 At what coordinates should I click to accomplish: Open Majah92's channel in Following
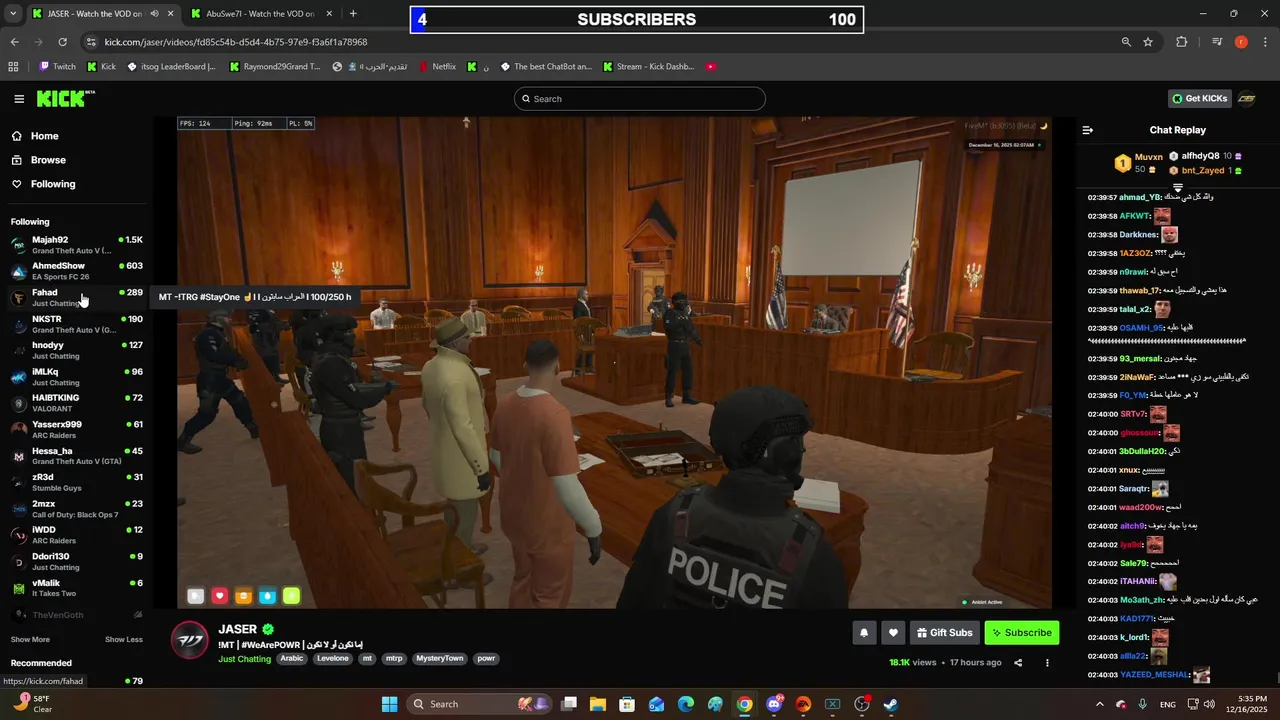point(76,245)
